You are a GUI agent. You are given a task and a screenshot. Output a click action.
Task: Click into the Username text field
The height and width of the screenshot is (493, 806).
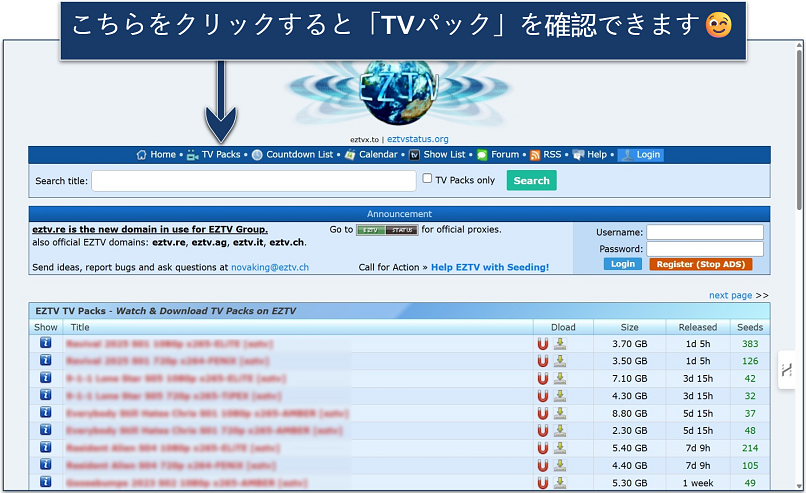pos(704,232)
